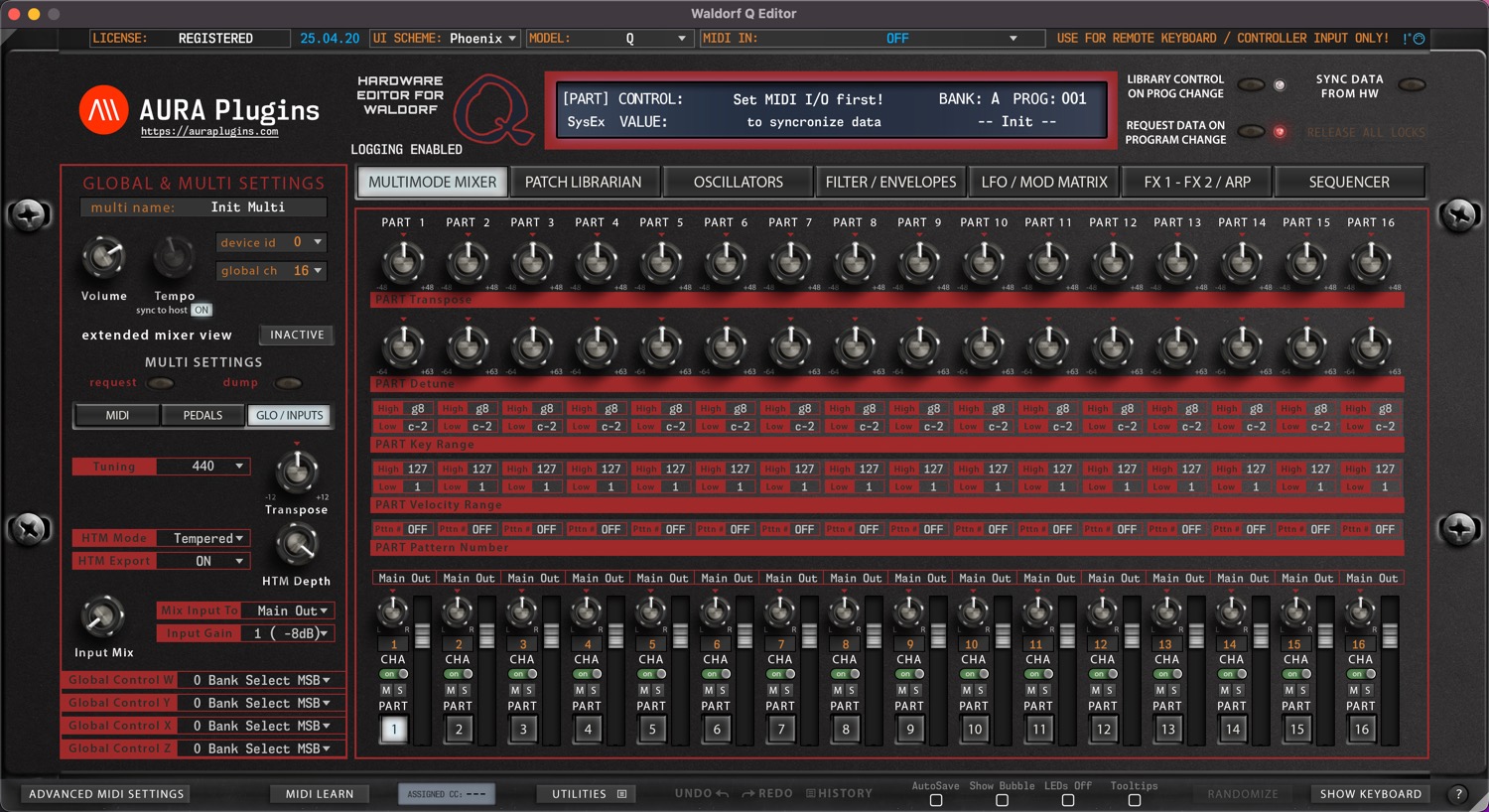Open the HISTORY list
Screen dimensions: 1489x812
pos(840,793)
